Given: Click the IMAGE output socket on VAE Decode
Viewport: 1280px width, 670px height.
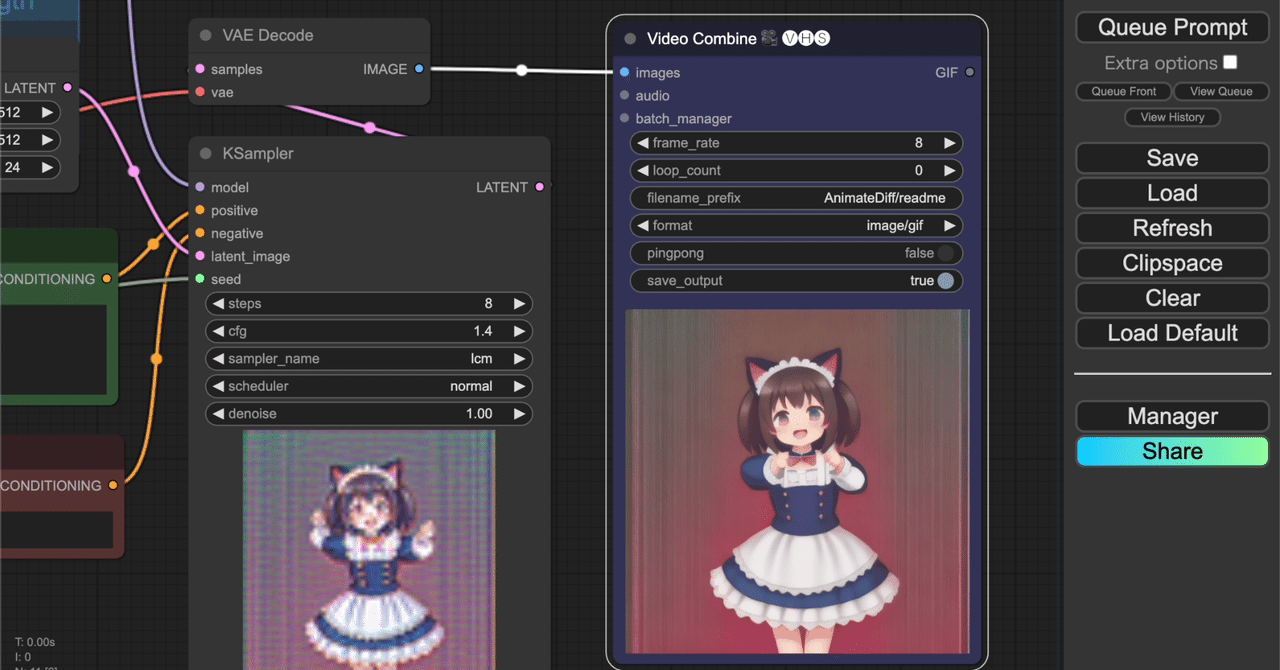Looking at the screenshot, I should point(418,69).
